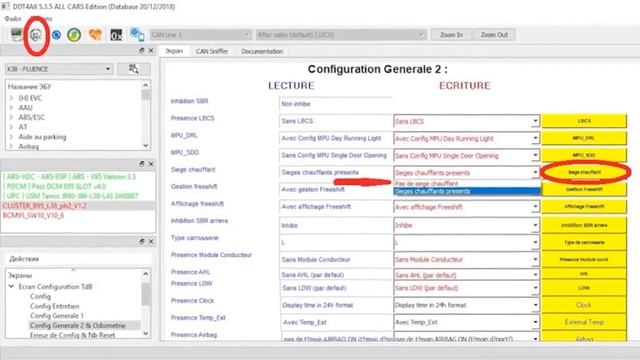Click the expert mode globe icon
Viewport: 640px width, 360px height.
tap(36, 35)
